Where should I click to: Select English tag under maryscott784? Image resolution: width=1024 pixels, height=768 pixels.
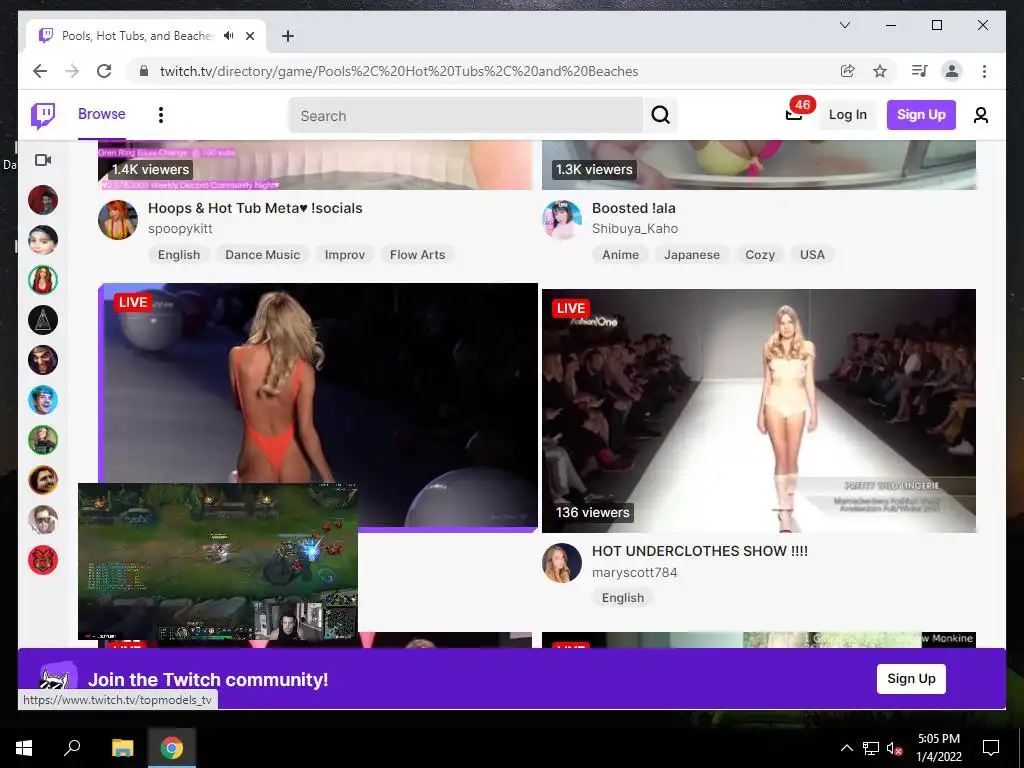tap(623, 598)
